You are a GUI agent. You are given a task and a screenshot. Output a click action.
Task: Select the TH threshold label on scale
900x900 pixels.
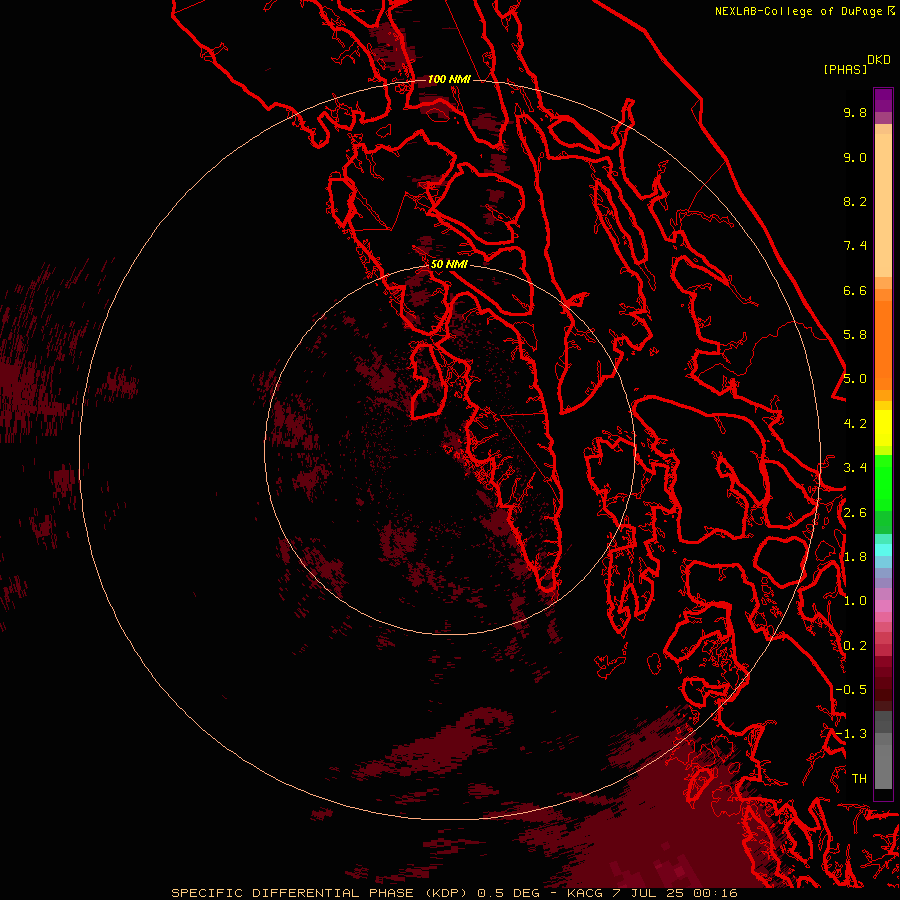859,779
